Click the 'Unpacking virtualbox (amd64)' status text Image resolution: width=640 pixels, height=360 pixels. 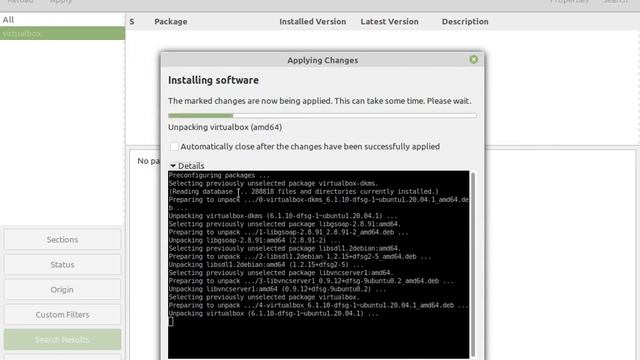(225, 127)
